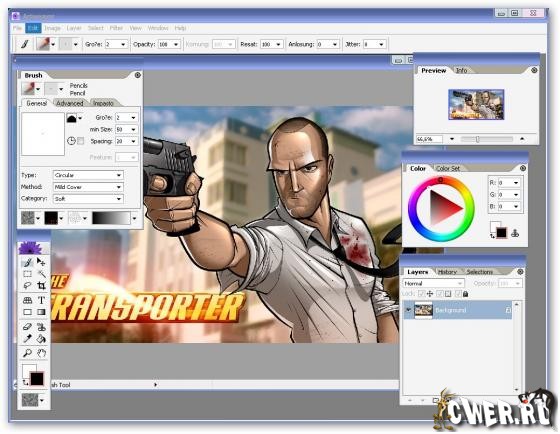
Task: Select the Text tool
Action: point(41,300)
